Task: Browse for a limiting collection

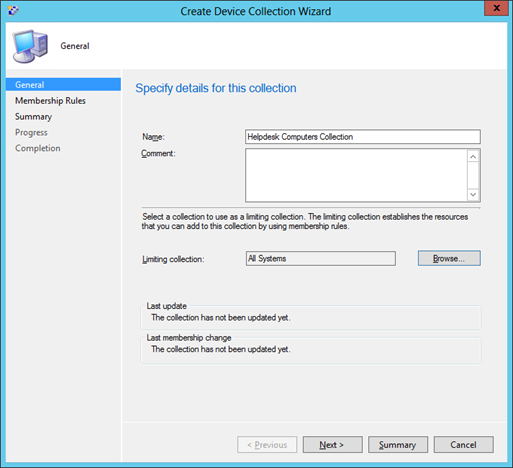Action: 449,258
